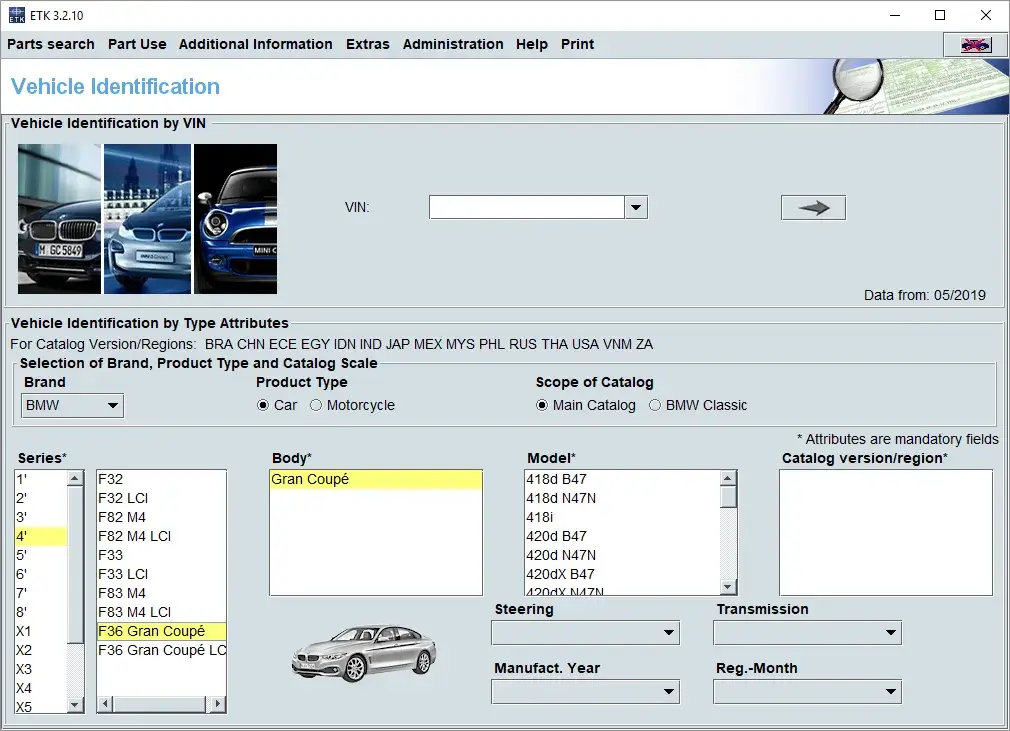
Task: Open the Parts search menu
Action: [50, 44]
